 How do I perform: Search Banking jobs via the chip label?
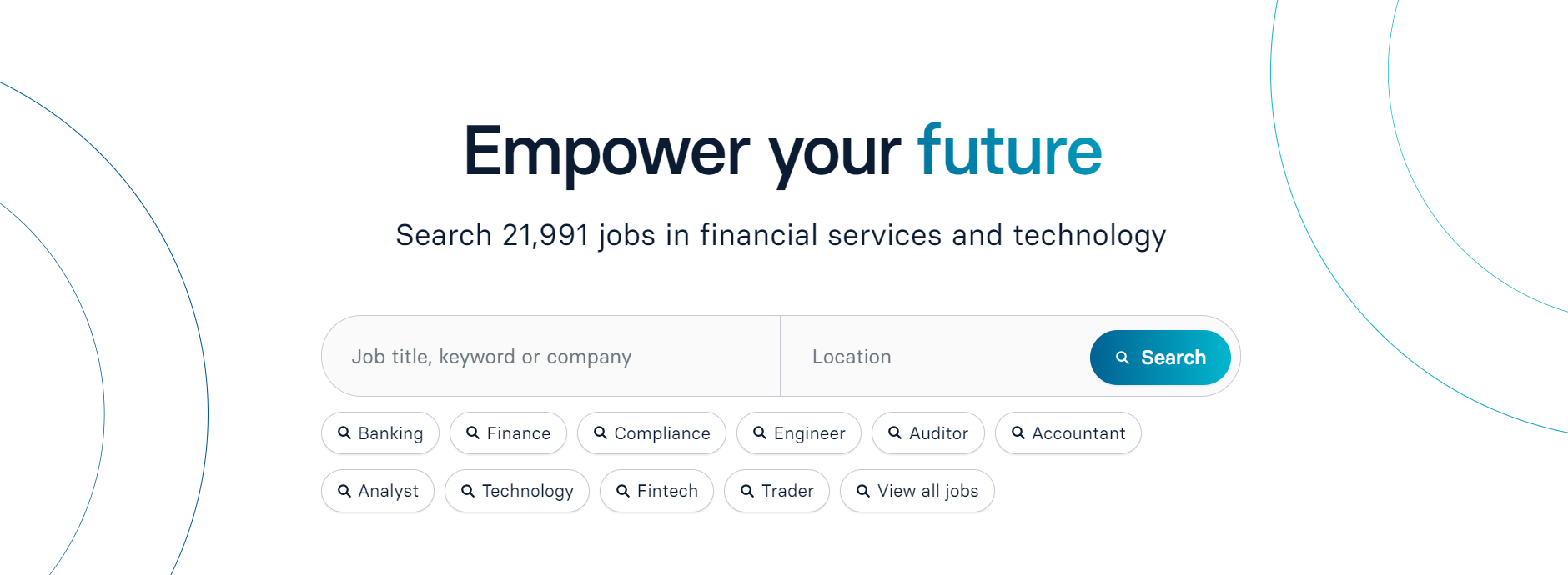point(390,433)
